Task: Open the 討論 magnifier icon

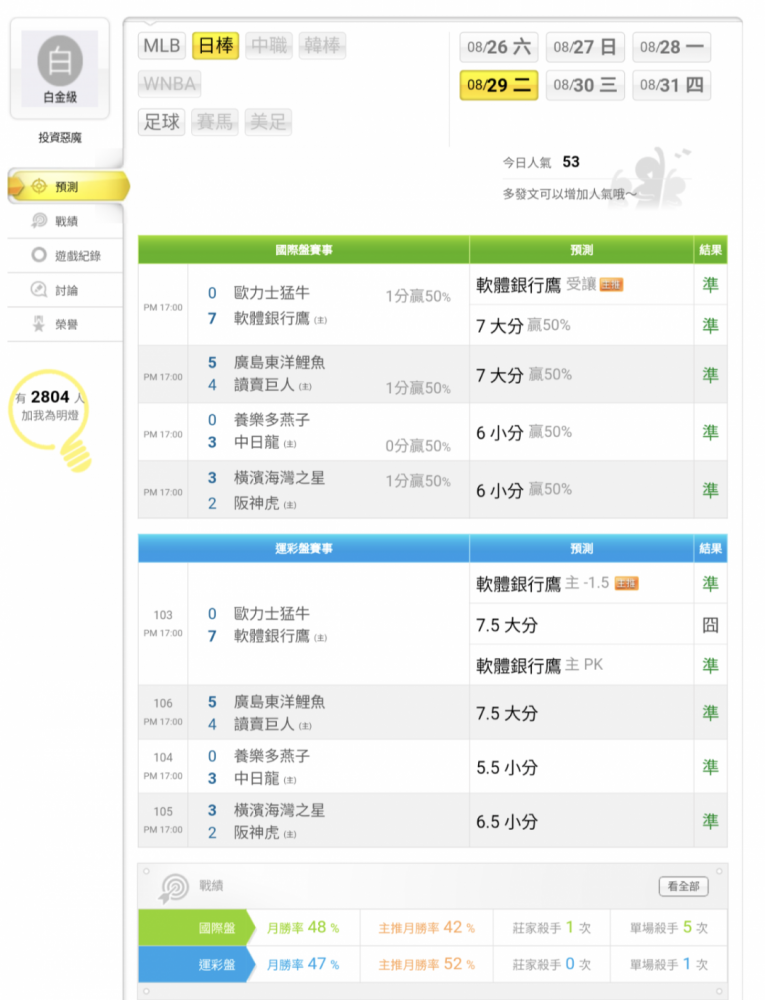Action: click(x=39, y=290)
